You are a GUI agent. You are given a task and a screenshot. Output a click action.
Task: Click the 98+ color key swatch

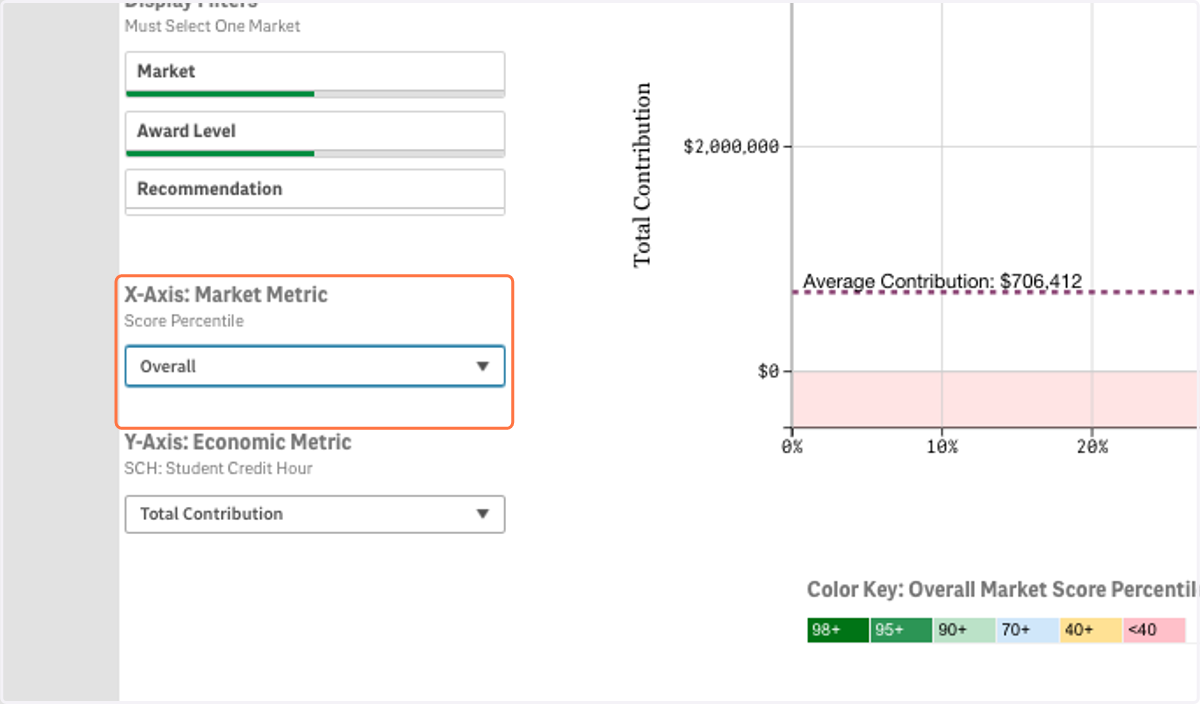(x=838, y=630)
